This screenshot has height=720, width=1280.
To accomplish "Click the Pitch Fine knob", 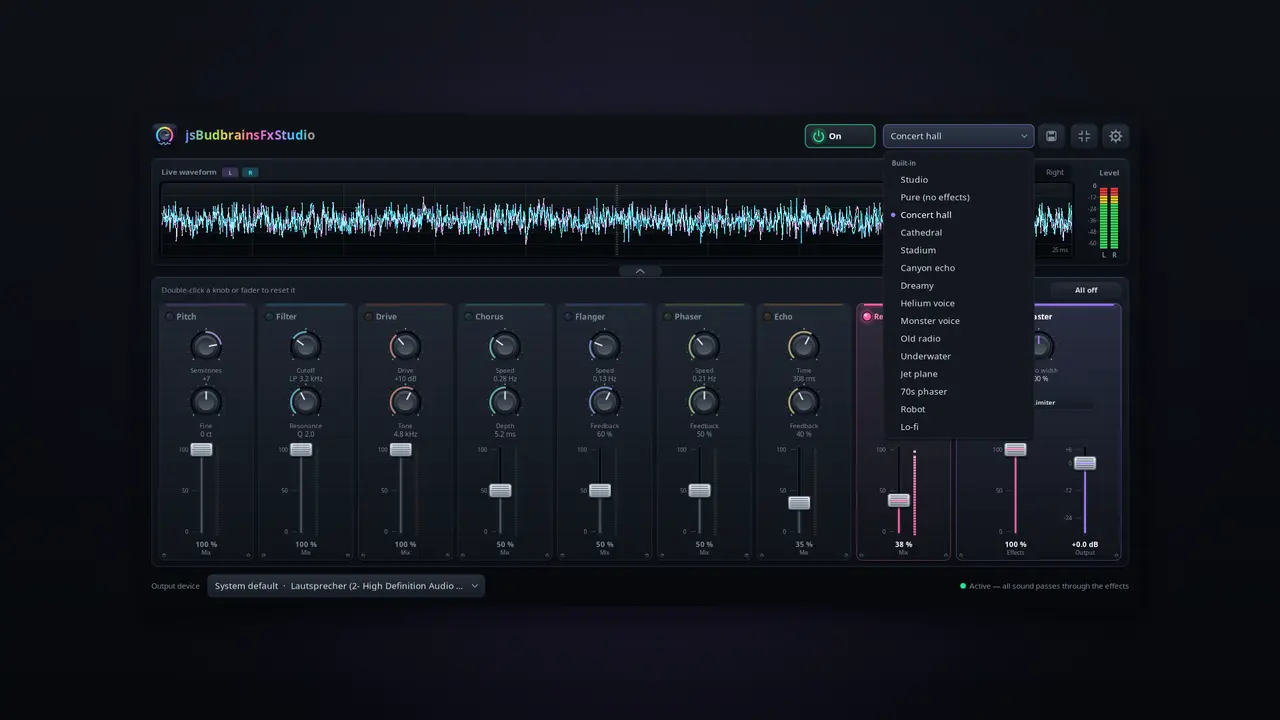I will (206, 402).
